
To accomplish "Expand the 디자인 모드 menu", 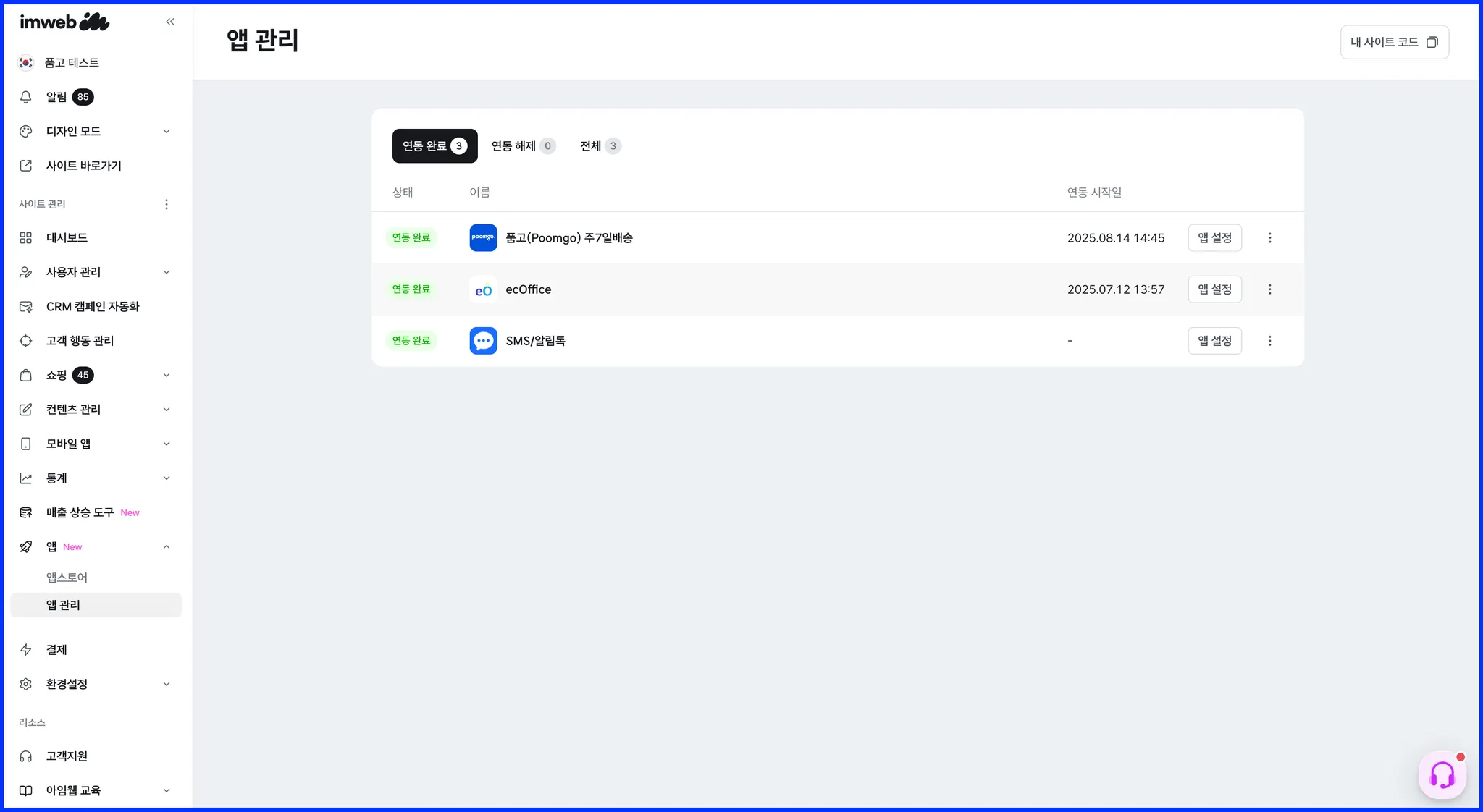I will 167,132.
